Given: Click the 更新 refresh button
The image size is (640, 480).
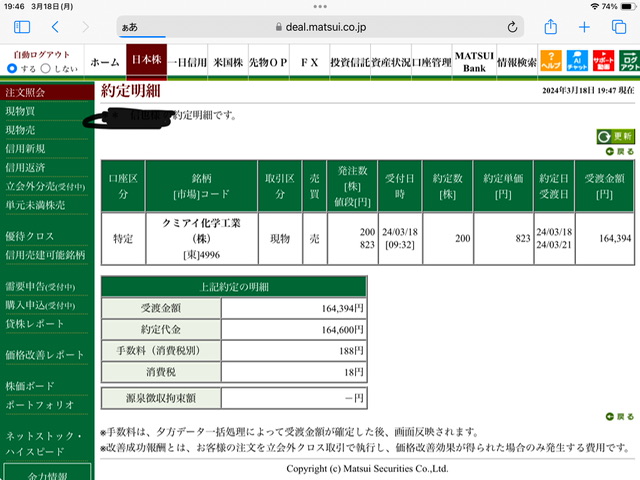Looking at the screenshot, I should pos(616,136).
